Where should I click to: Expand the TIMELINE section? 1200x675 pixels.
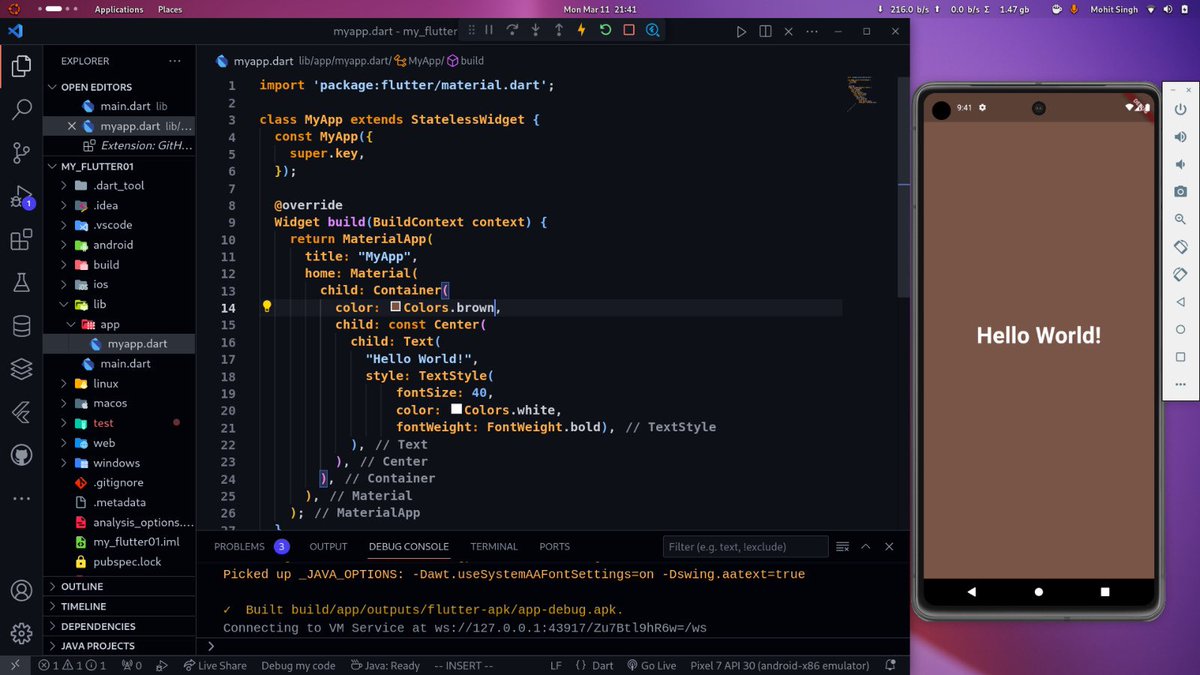(120, 606)
